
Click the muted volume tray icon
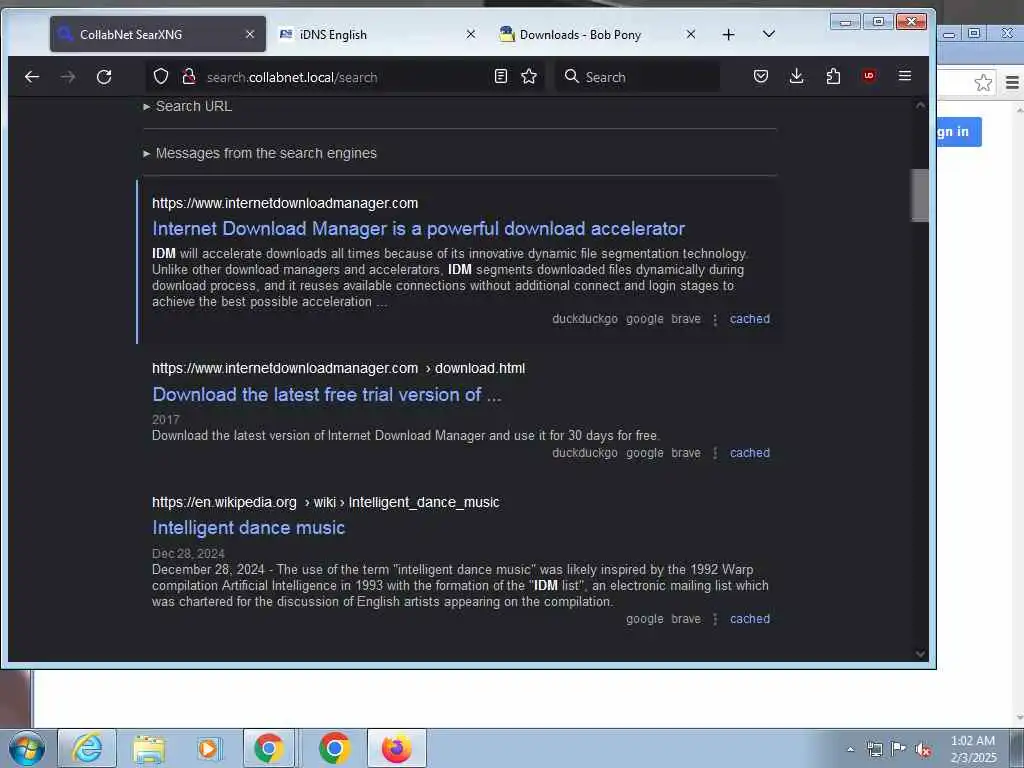click(x=923, y=750)
